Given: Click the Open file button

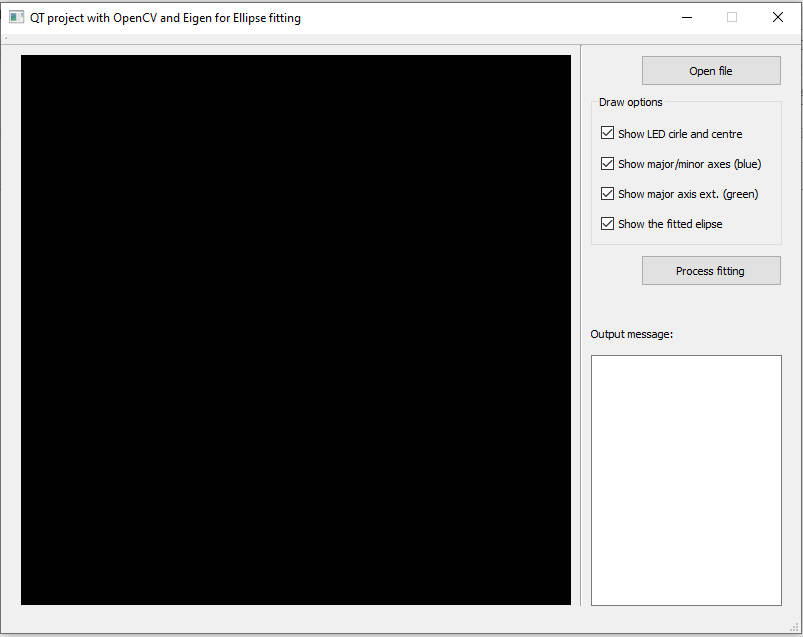Looking at the screenshot, I should [711, 71].
